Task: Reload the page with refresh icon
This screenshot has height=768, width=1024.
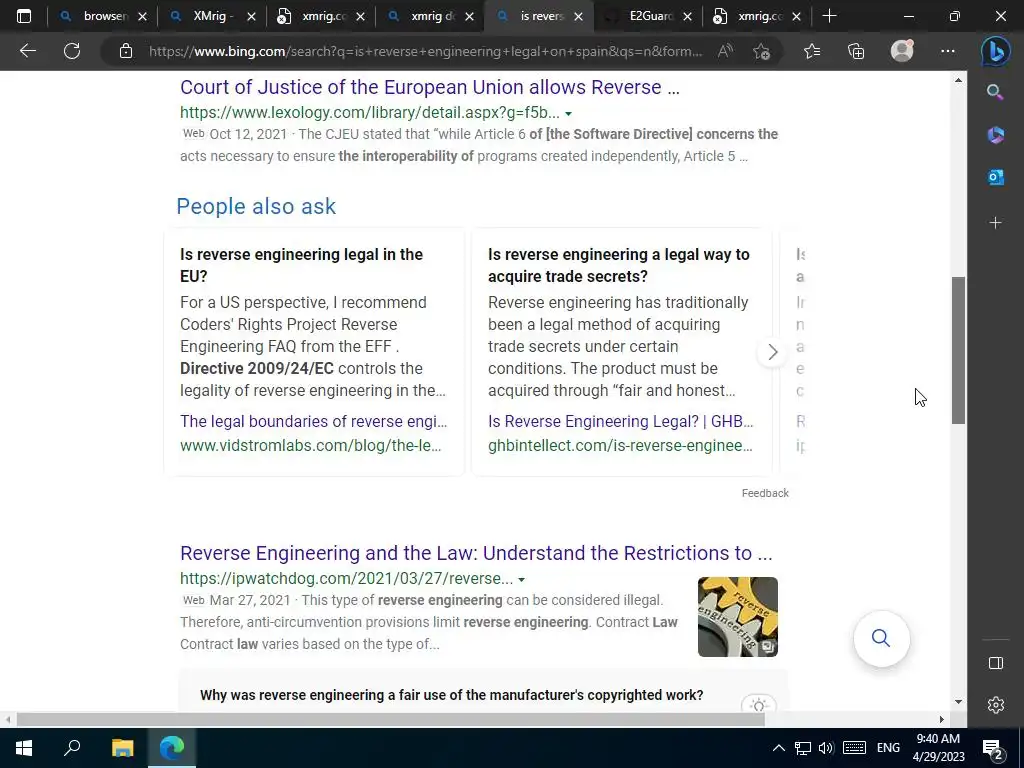Action: pos(72,51)
